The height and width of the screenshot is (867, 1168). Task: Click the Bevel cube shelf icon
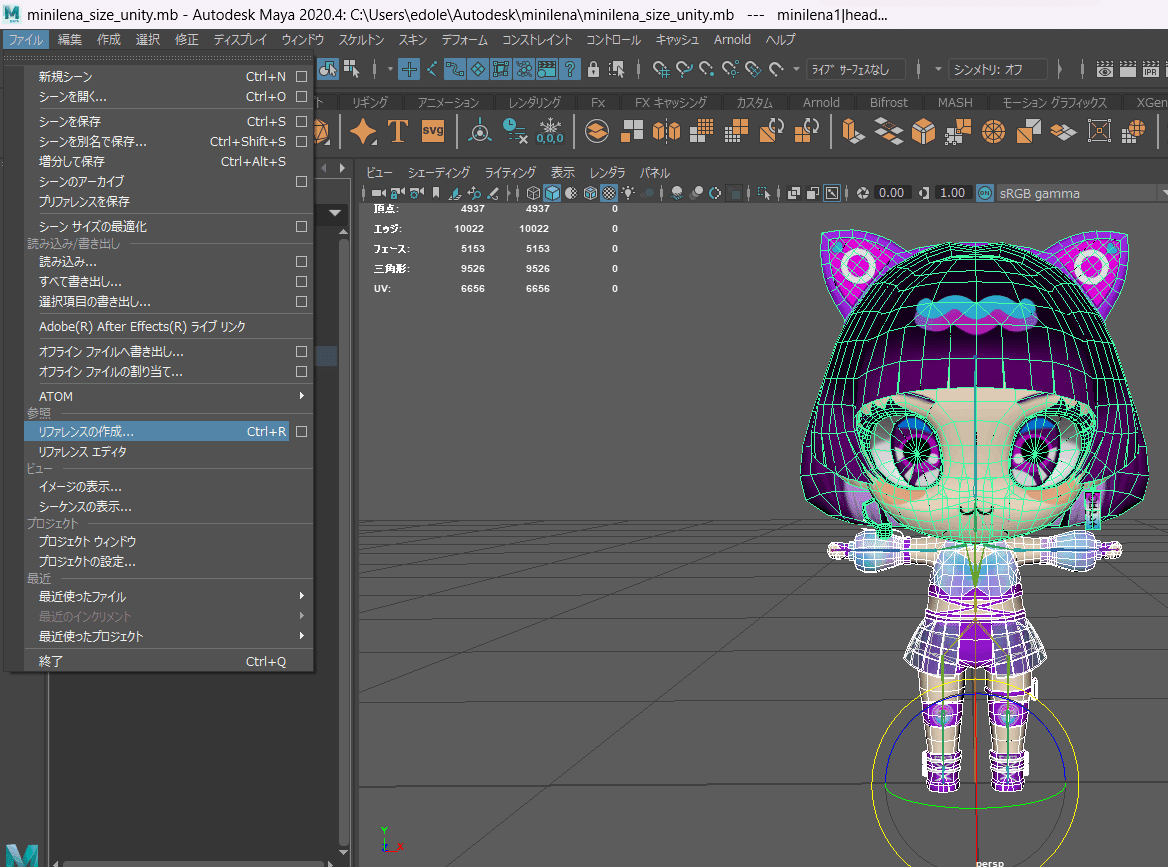pos(923,131)
